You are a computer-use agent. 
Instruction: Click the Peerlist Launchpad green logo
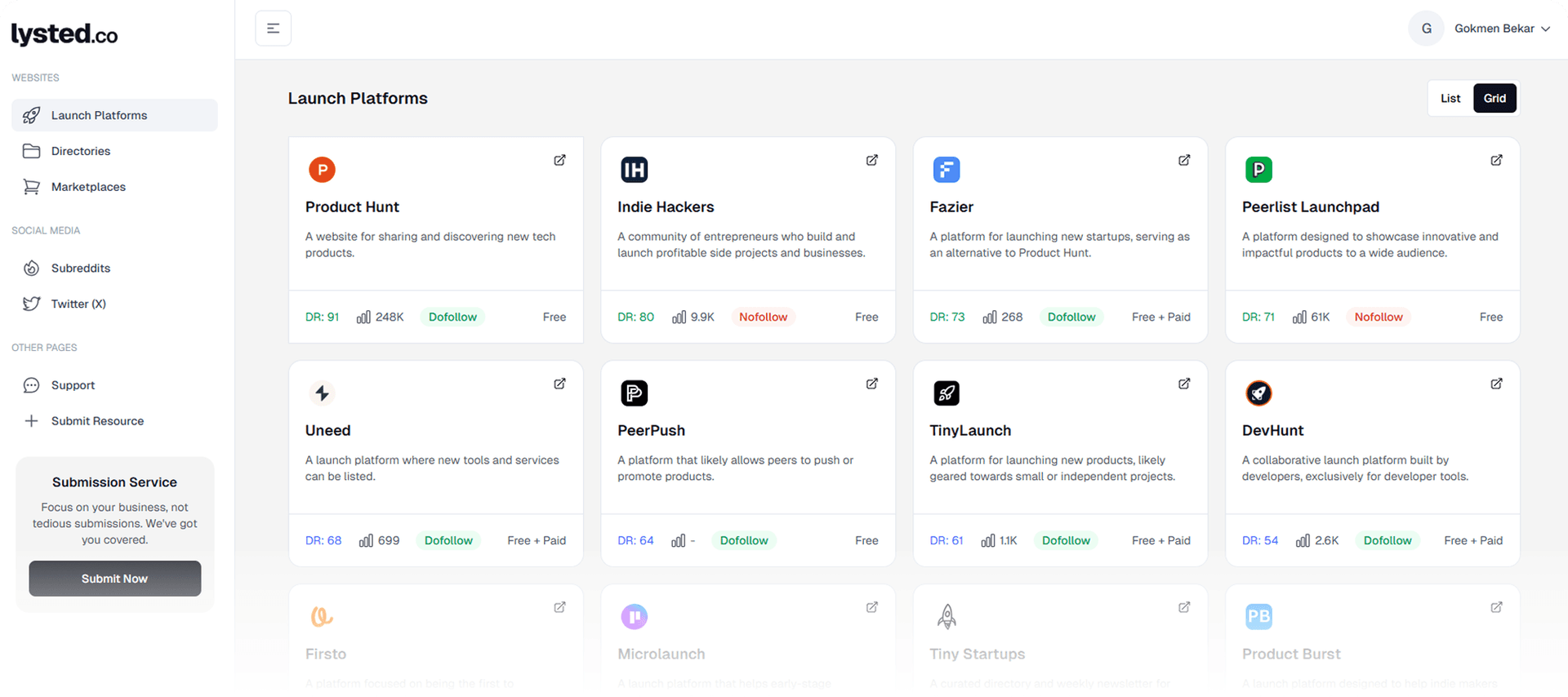click(1258, 170)
